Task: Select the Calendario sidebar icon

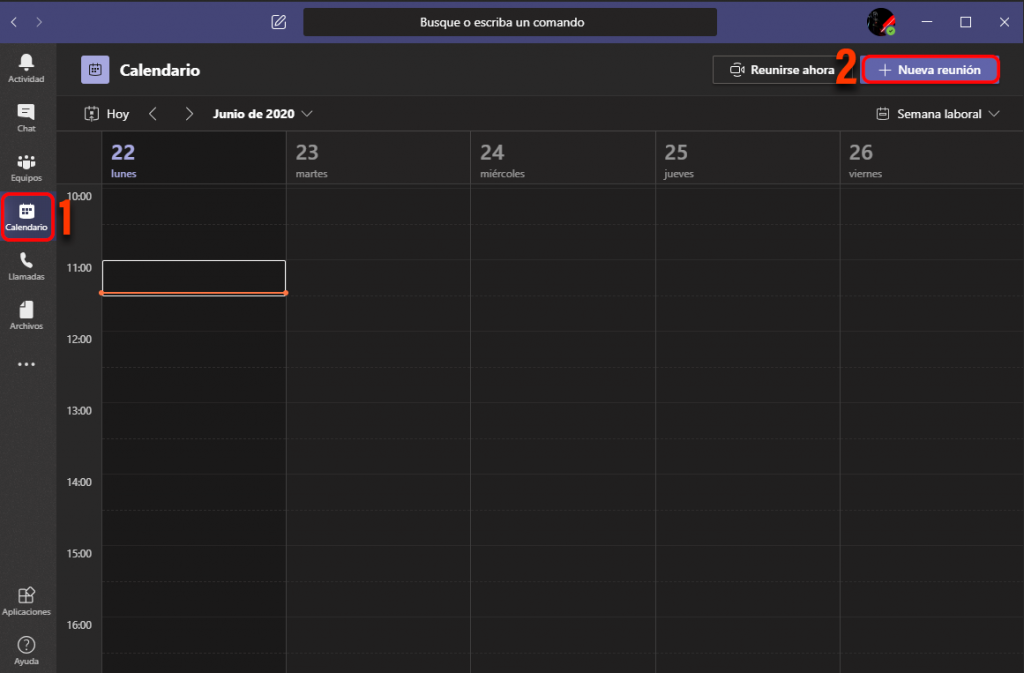Action: pyautogui.click(x=25, y=216)
